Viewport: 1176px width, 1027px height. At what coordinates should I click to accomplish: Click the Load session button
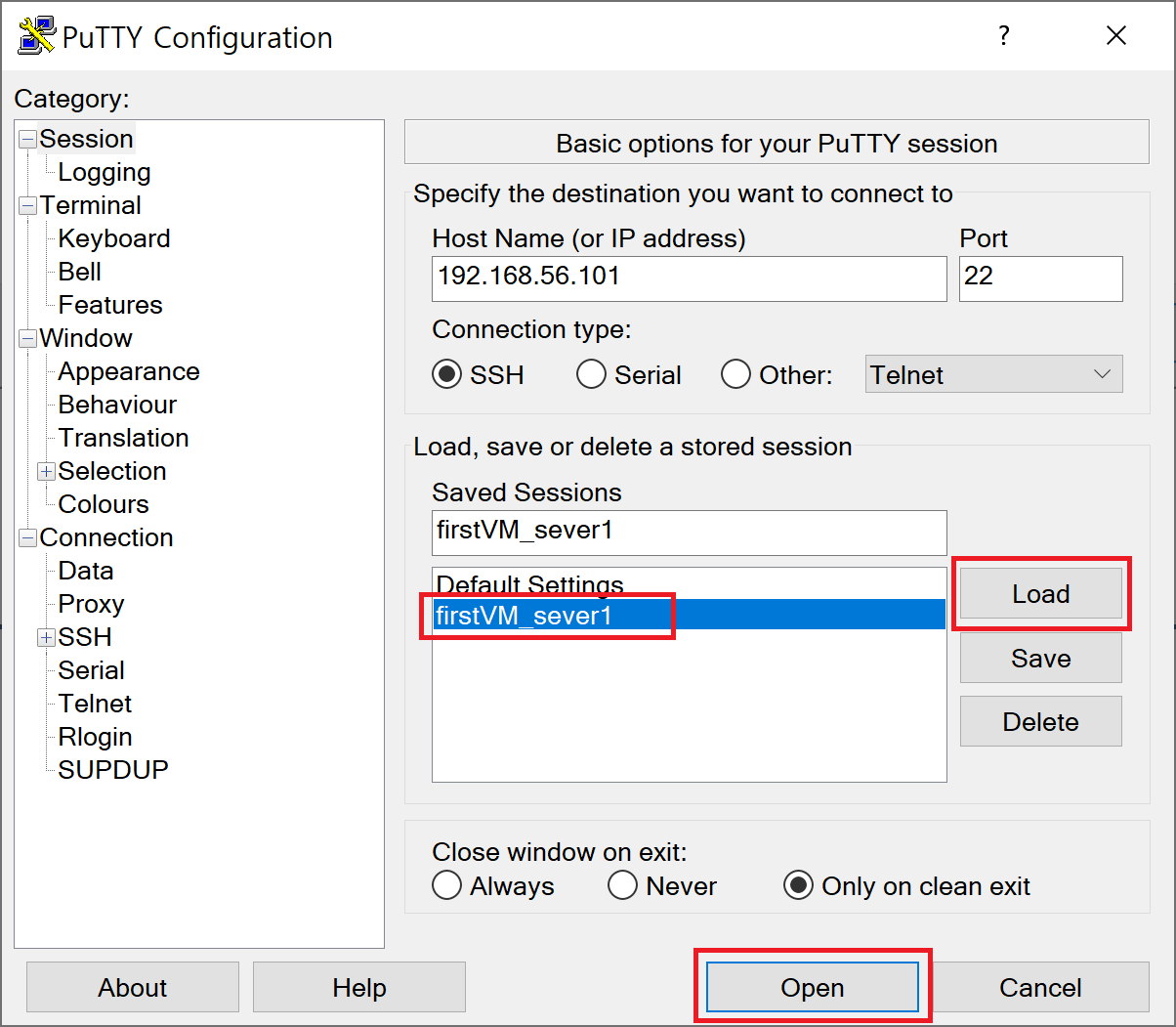tap(1040, 594)
